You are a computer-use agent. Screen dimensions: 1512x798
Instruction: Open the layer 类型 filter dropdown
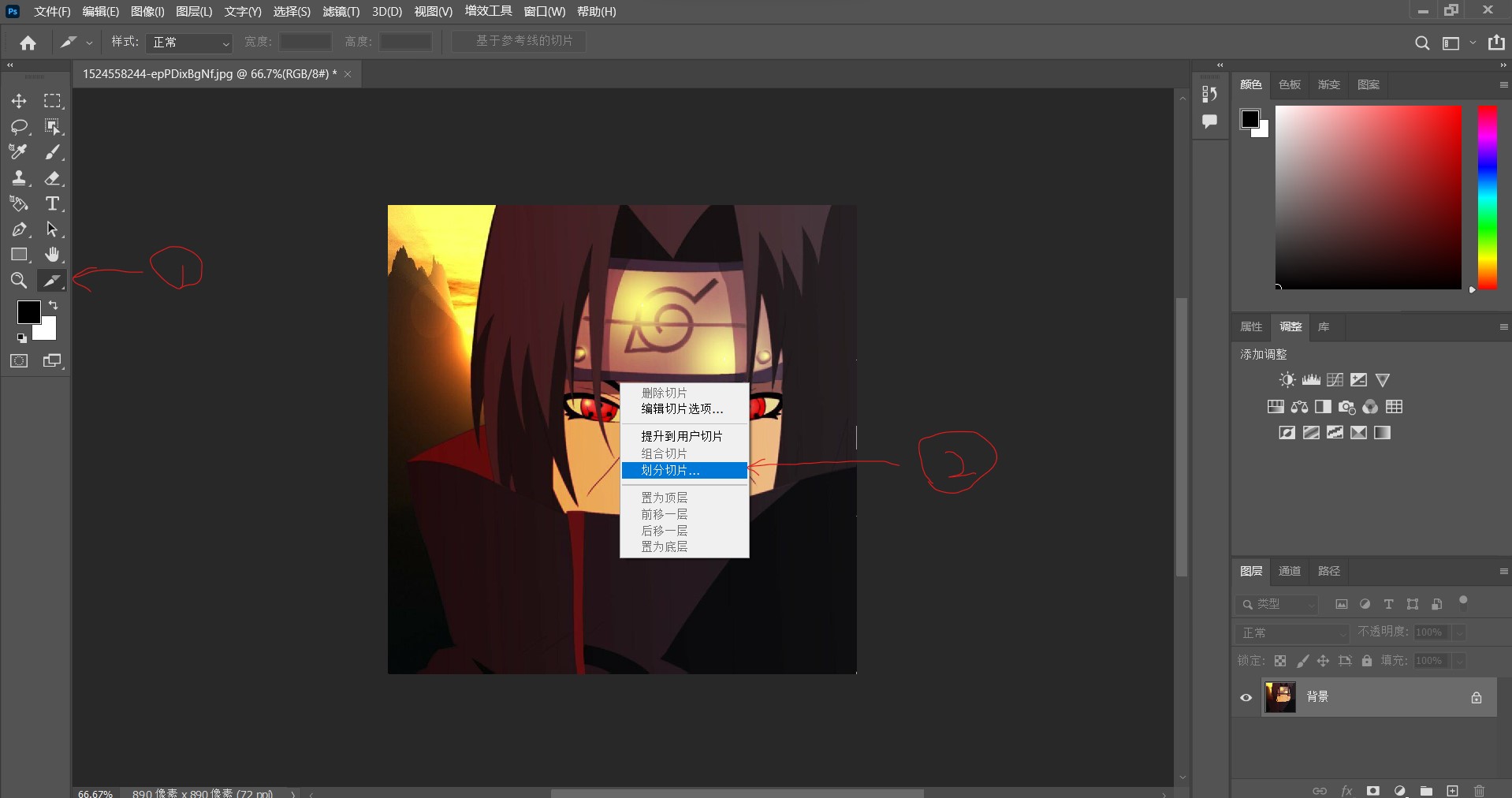pos(1277,604)
